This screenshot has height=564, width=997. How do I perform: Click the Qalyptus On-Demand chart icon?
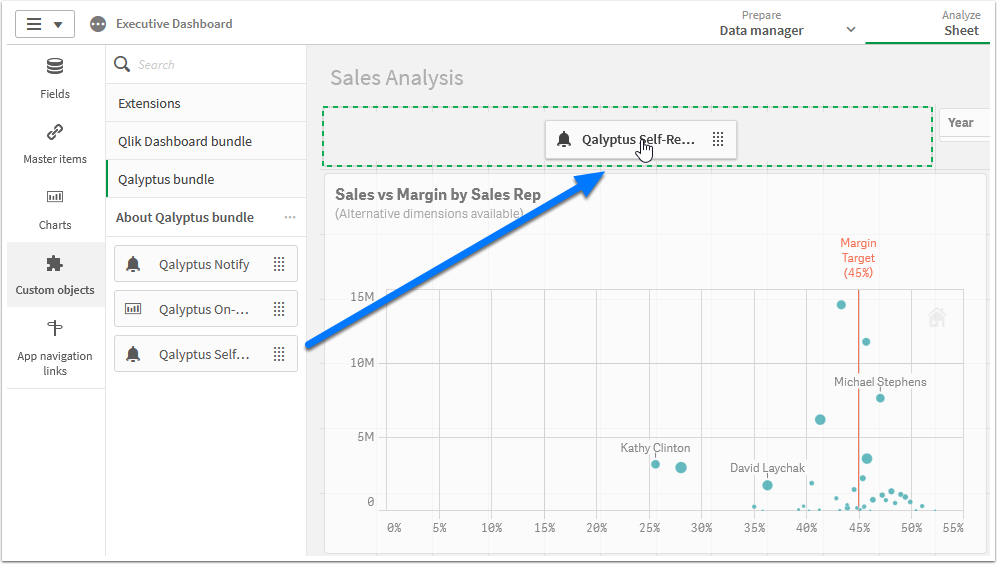[x=133, y=309]
